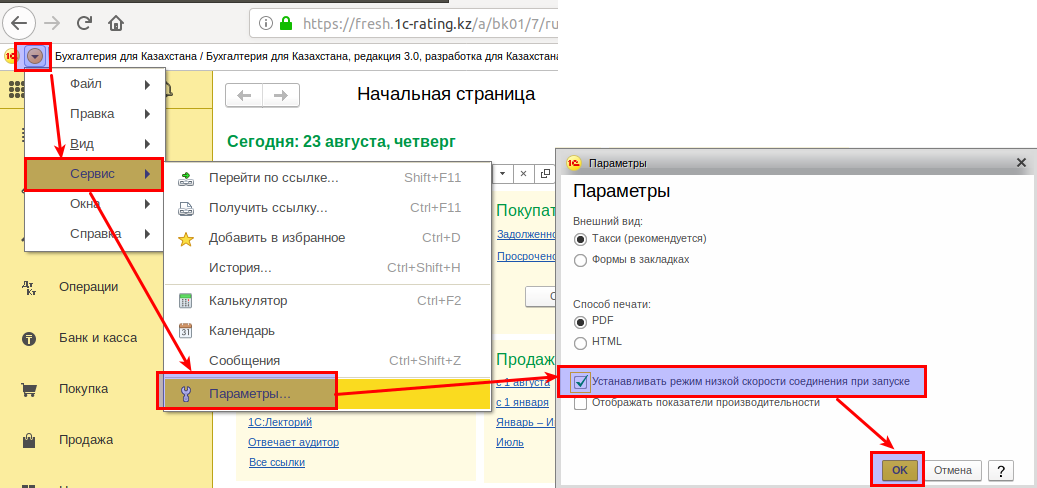Screen dimensions: 1037x488
Task: Click Перейти по ссылке menu item
Action: 273,178
